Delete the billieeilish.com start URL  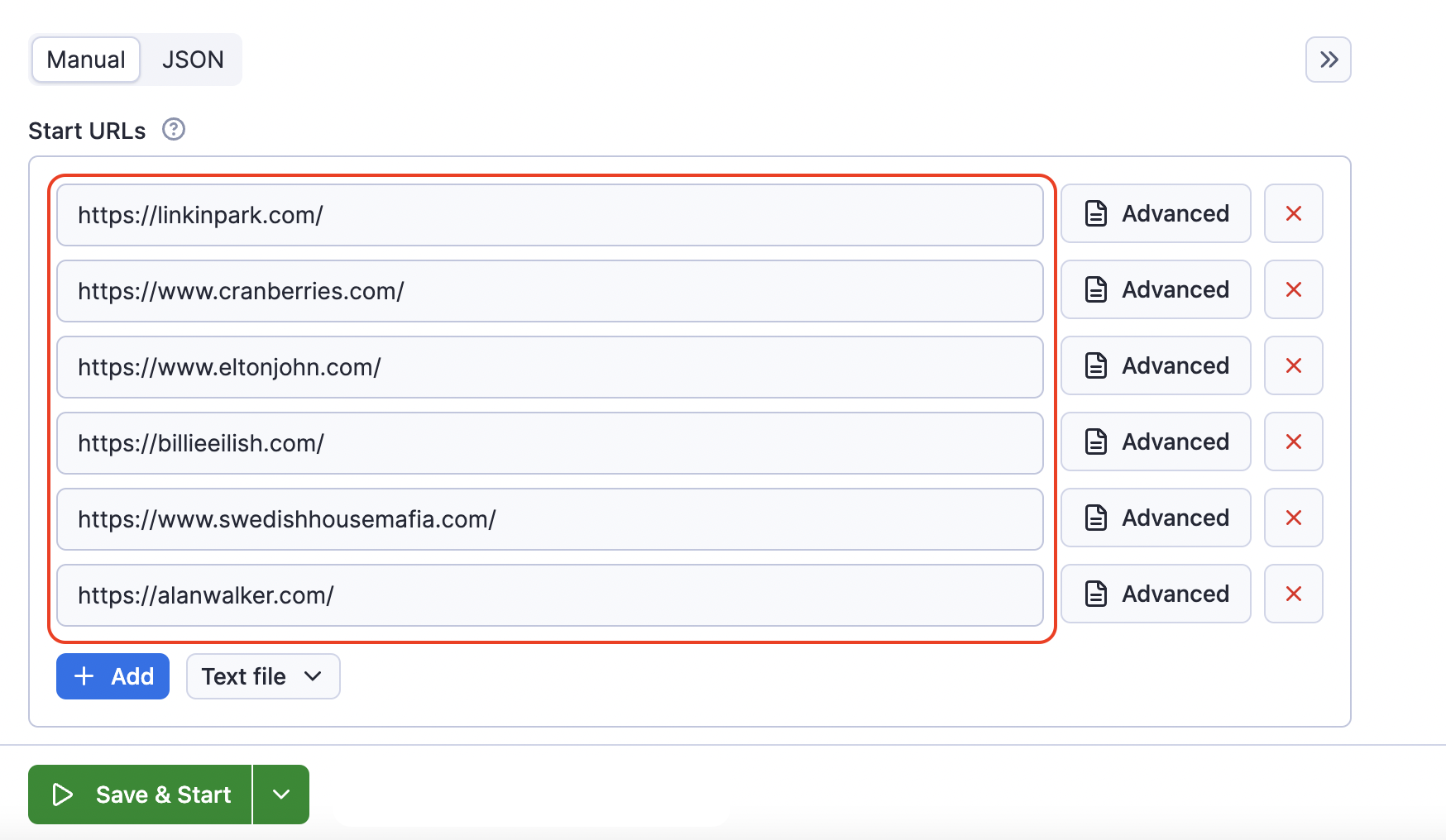point(1293,441)
